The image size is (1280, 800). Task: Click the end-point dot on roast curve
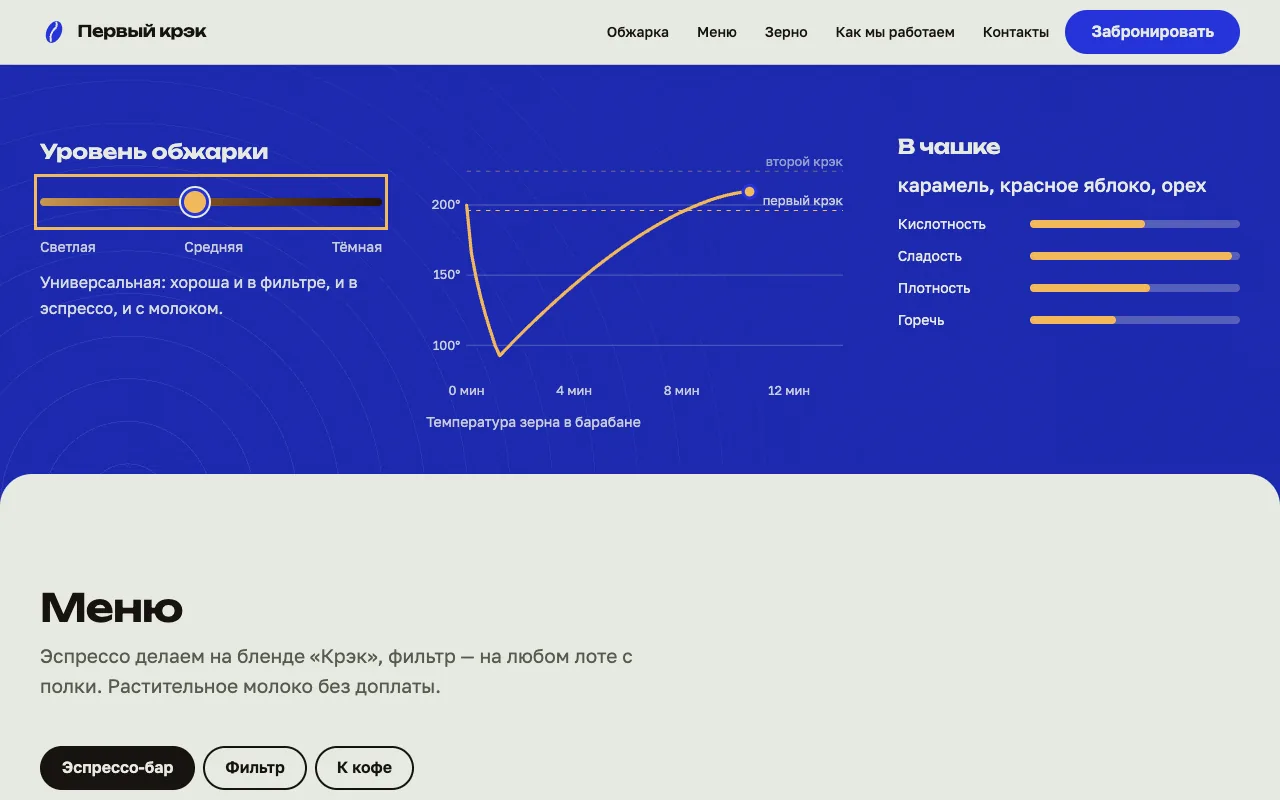click(x=749, y=191)
